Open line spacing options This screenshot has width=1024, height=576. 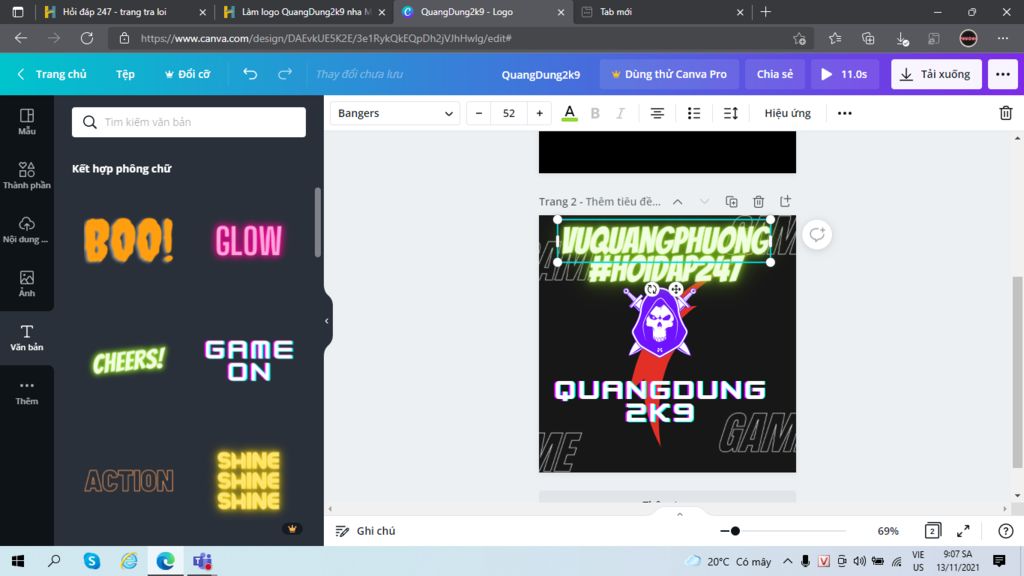pos(730,113)
